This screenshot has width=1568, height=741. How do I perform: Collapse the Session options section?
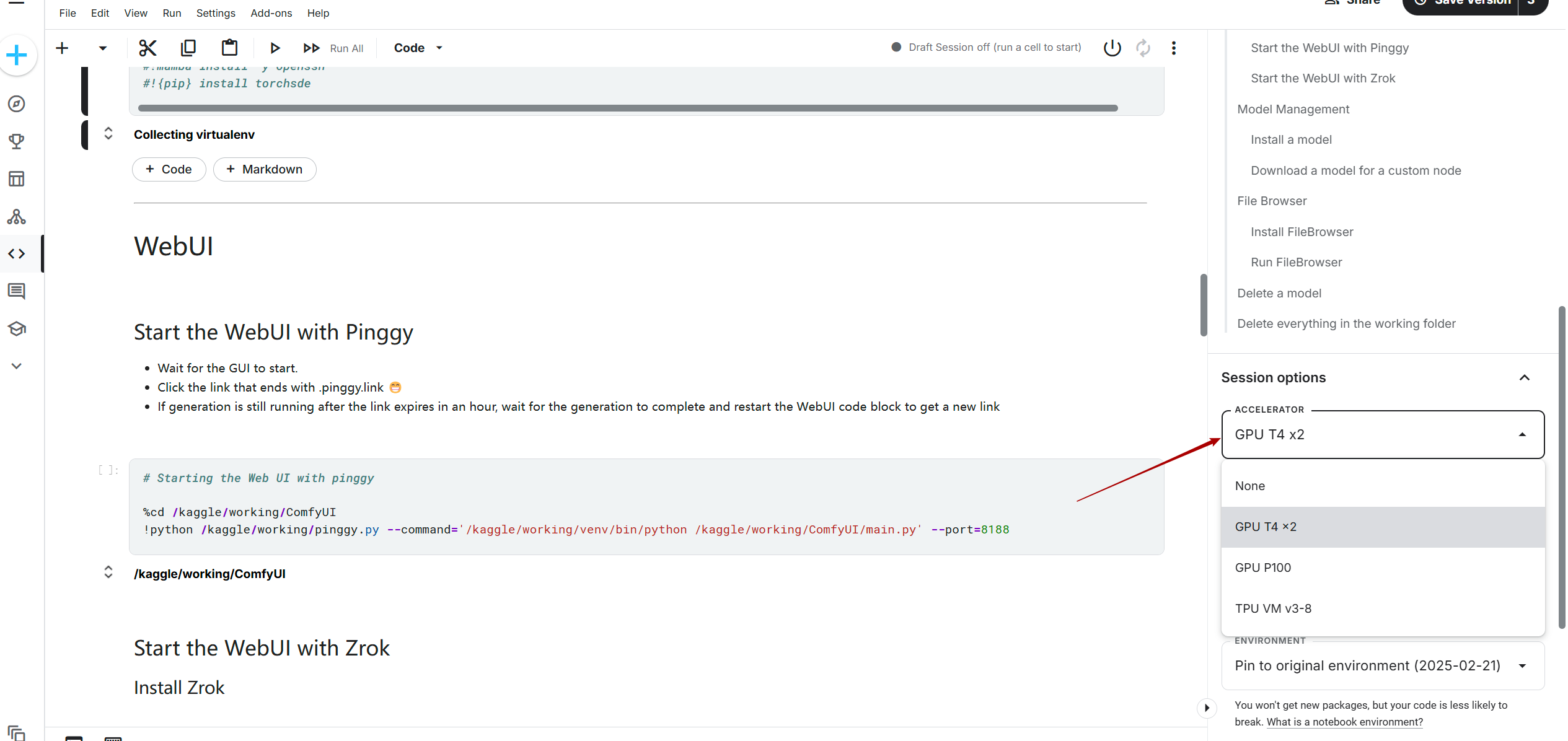click(x=1524, y=378)
